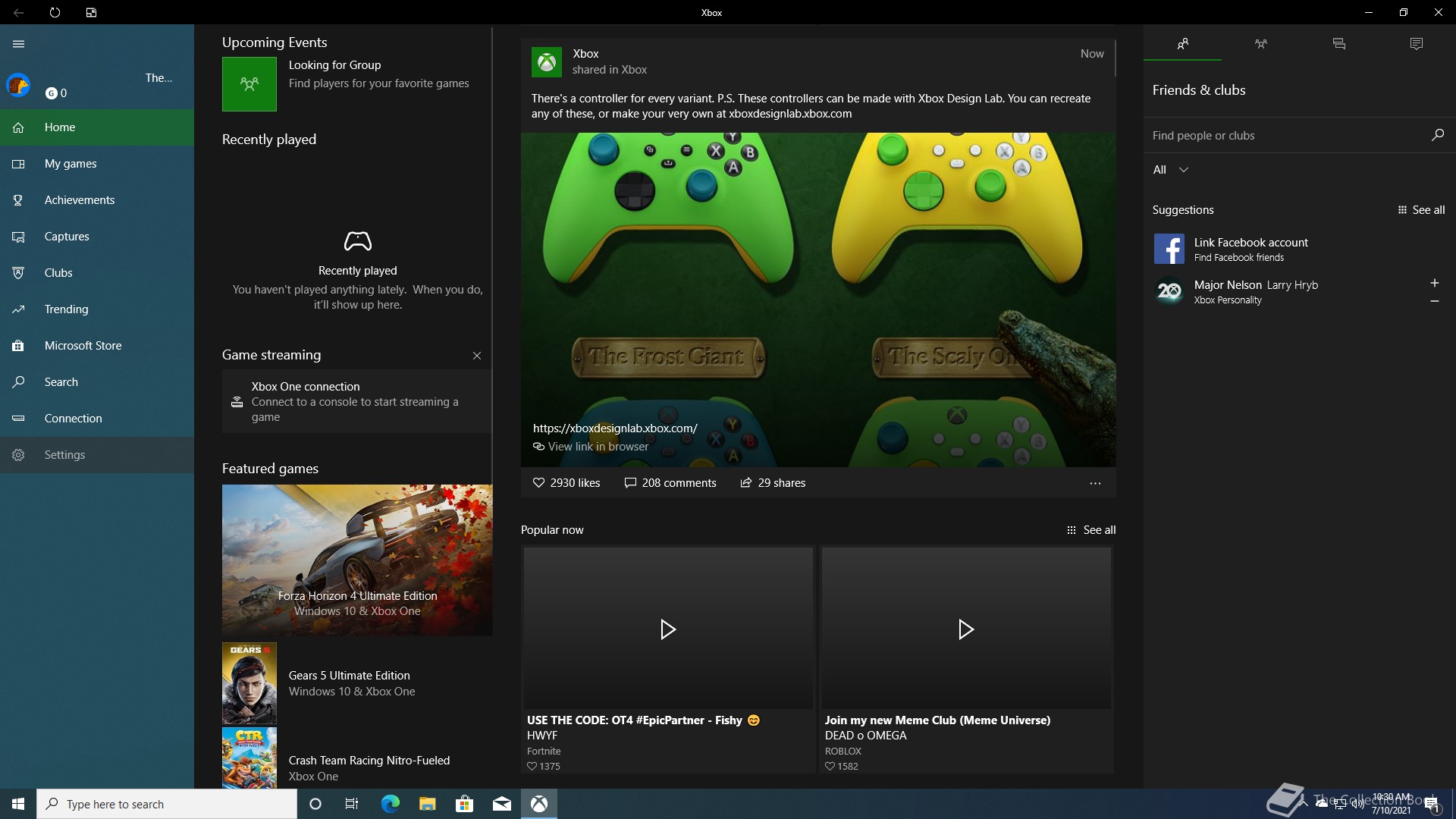The width and height of the screenshot is (1456, 819).
Task: Open View link in browser
Action: (x=591, y=447)
